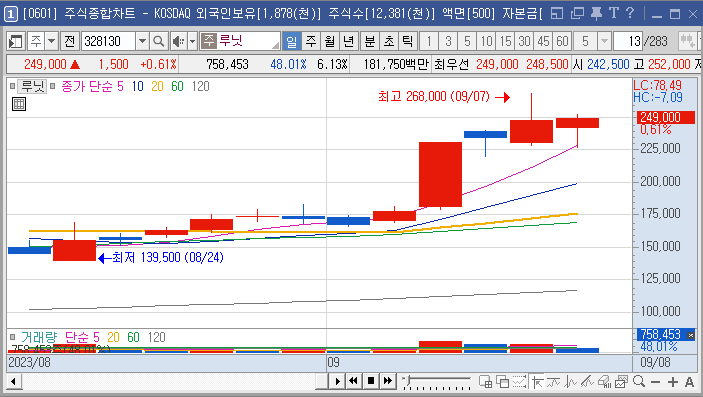This screenshot has height=397, width=703.
Task: Open the dropdown arrow next to speaker icon
Action: (192, 42)
